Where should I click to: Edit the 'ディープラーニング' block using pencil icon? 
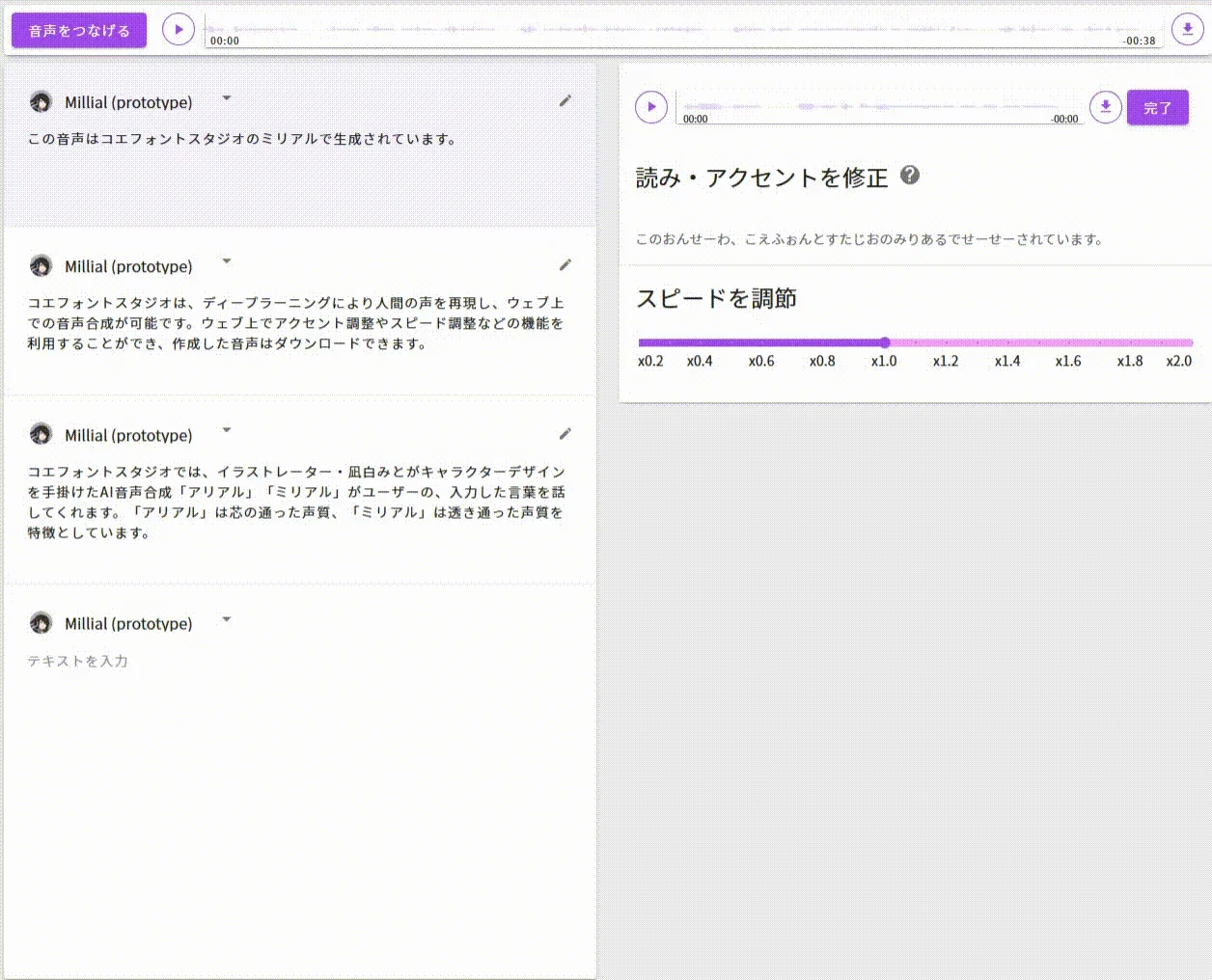565,264
